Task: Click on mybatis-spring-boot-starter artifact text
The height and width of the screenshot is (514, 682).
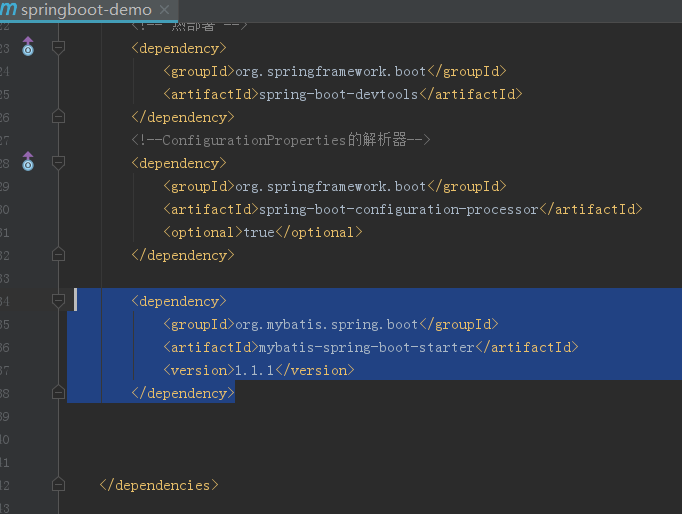Action: [x=365, y=347]
